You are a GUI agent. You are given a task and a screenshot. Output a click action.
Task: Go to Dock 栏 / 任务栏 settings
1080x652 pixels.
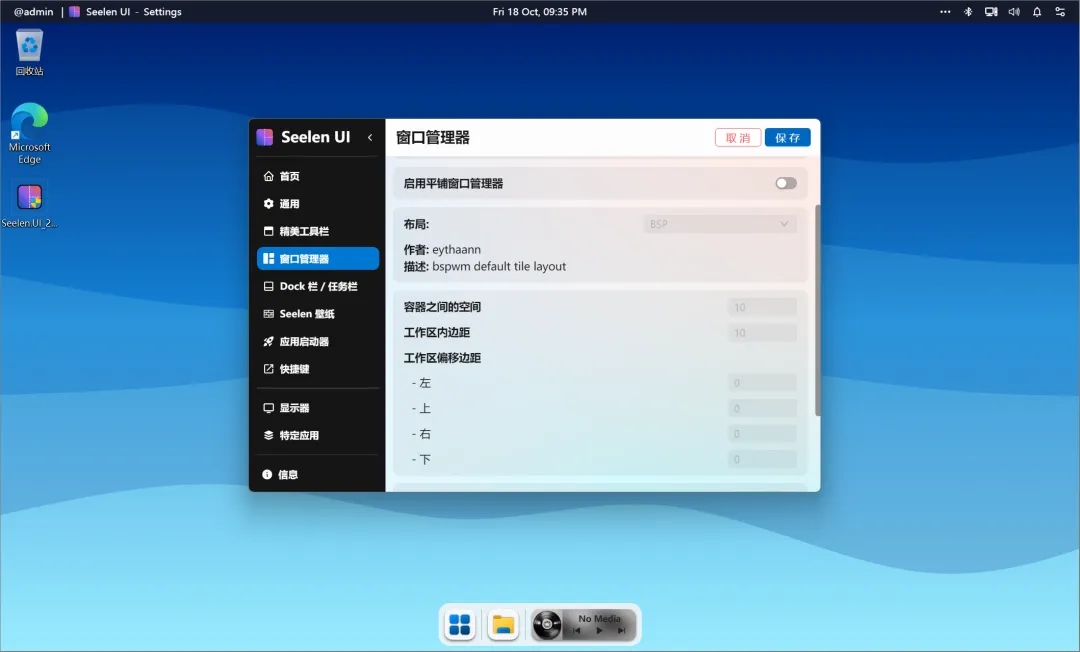point(317,286)
